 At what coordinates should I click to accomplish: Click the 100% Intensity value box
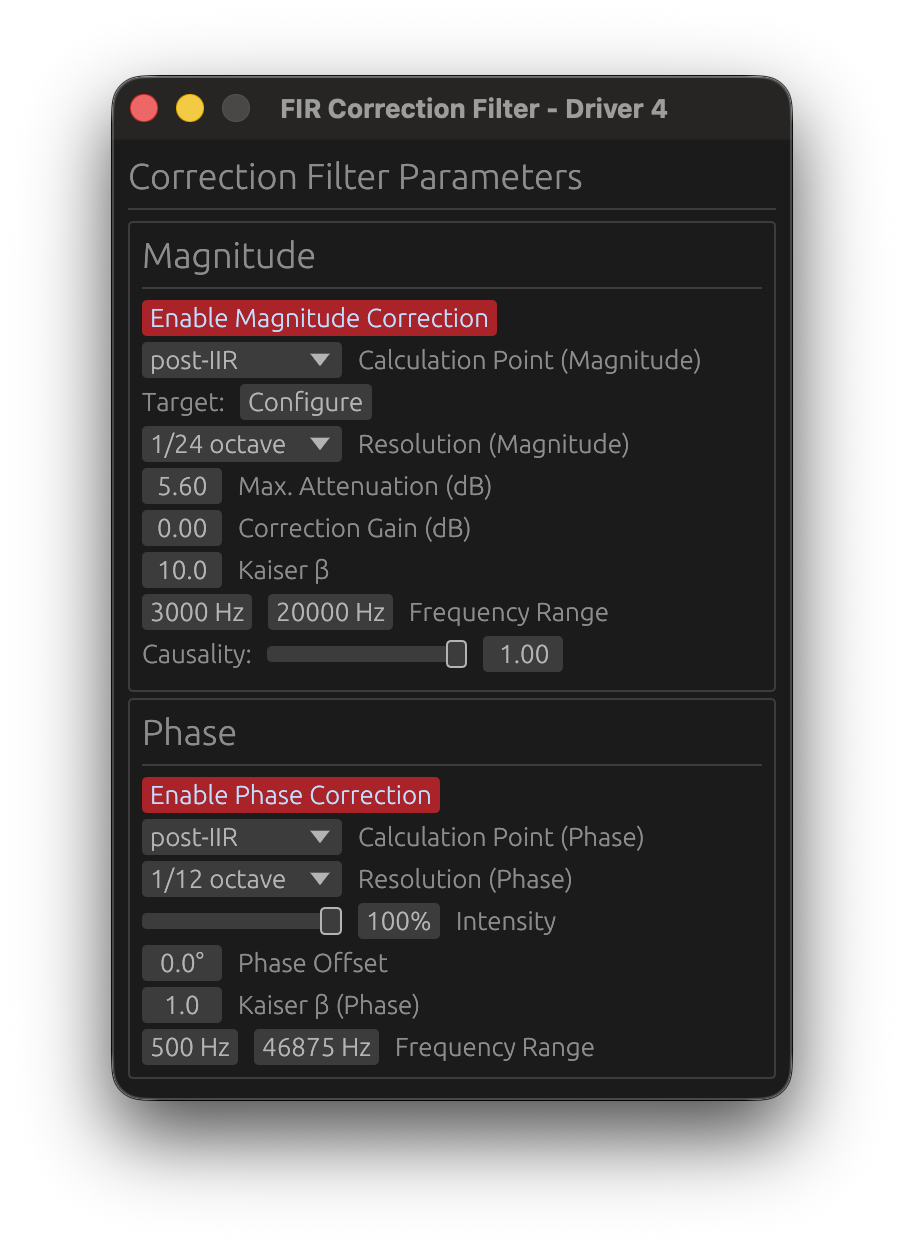click(x=398, y=921)
